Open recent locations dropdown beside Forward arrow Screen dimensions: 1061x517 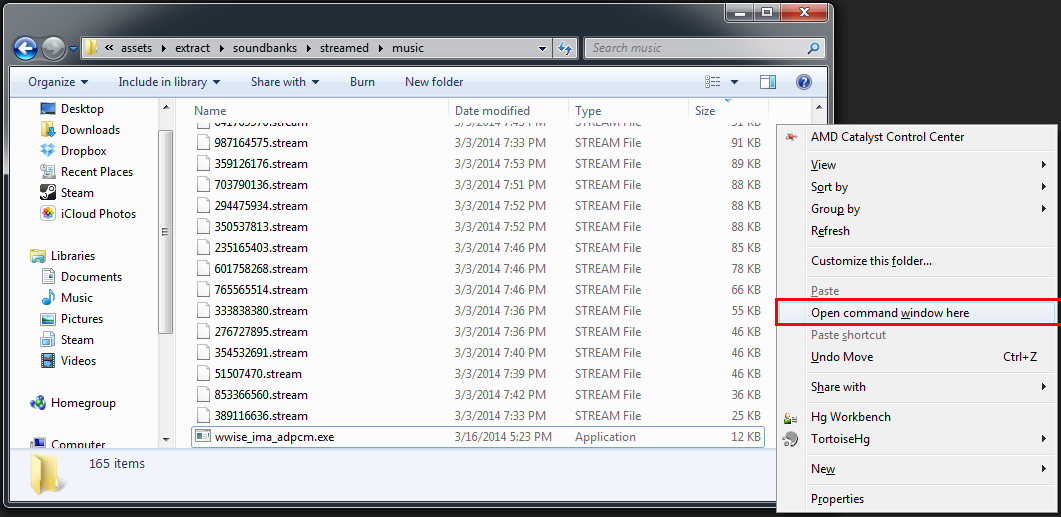coord(73,49)
